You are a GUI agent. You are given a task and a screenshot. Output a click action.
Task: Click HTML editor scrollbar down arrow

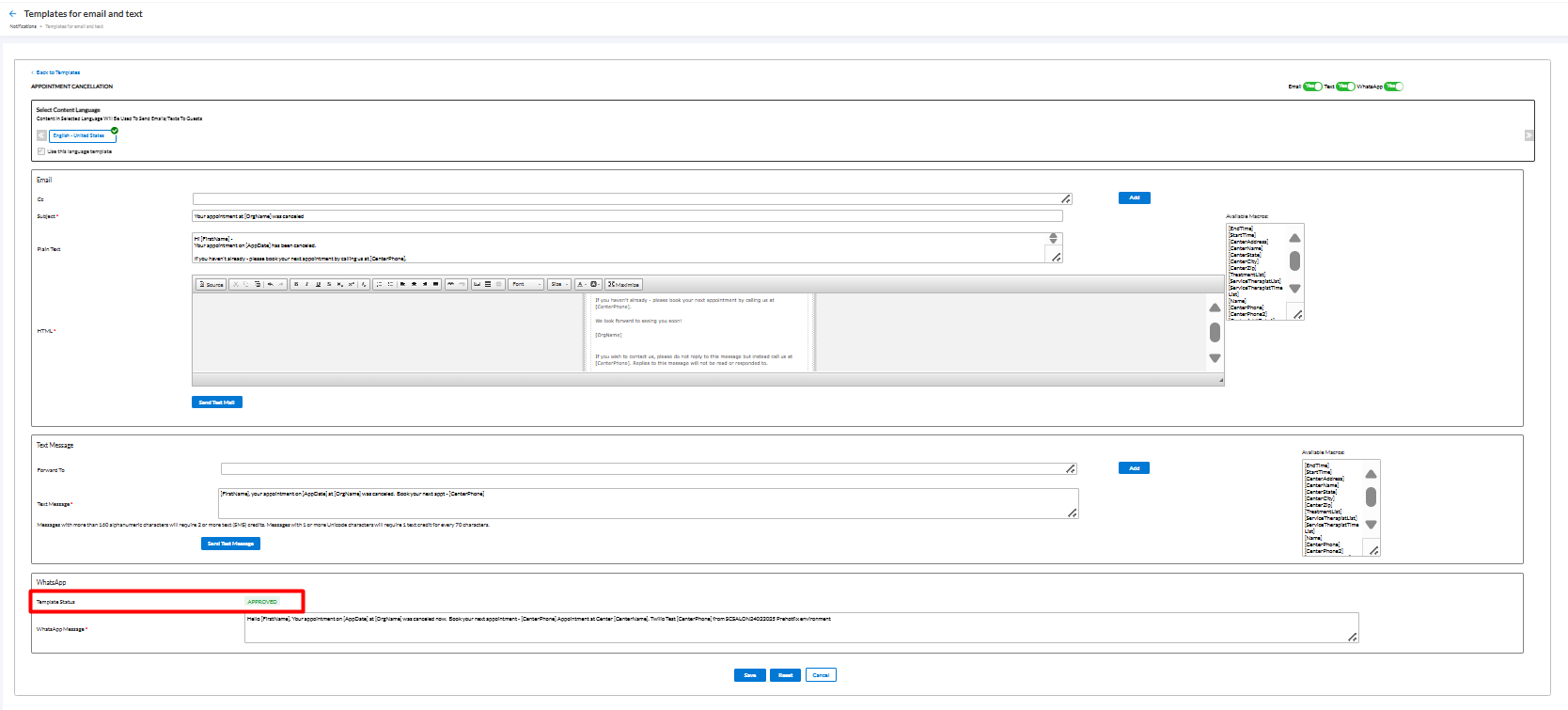(x=1215, y=358)
